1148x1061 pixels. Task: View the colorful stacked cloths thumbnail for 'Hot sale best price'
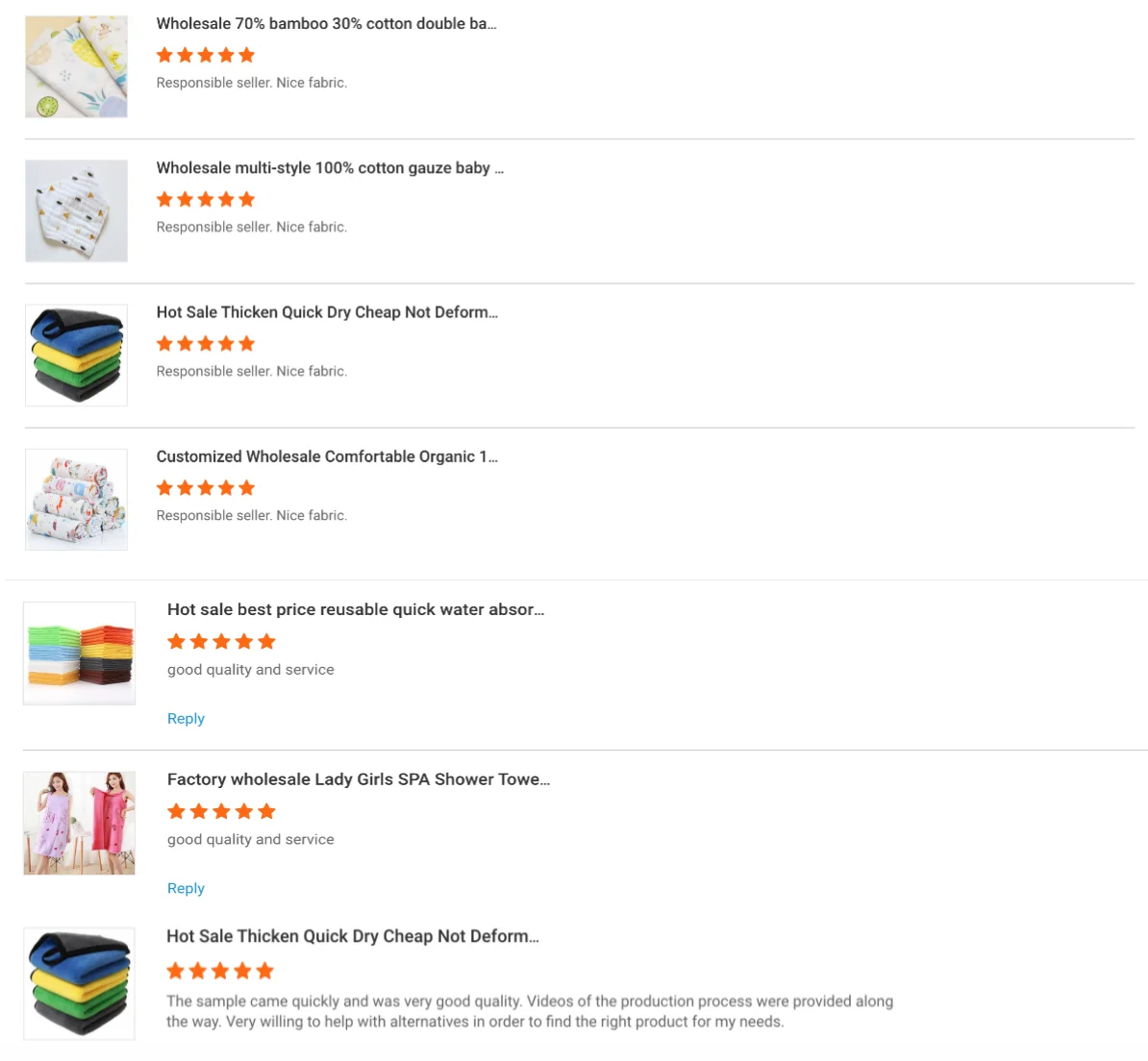79,654
